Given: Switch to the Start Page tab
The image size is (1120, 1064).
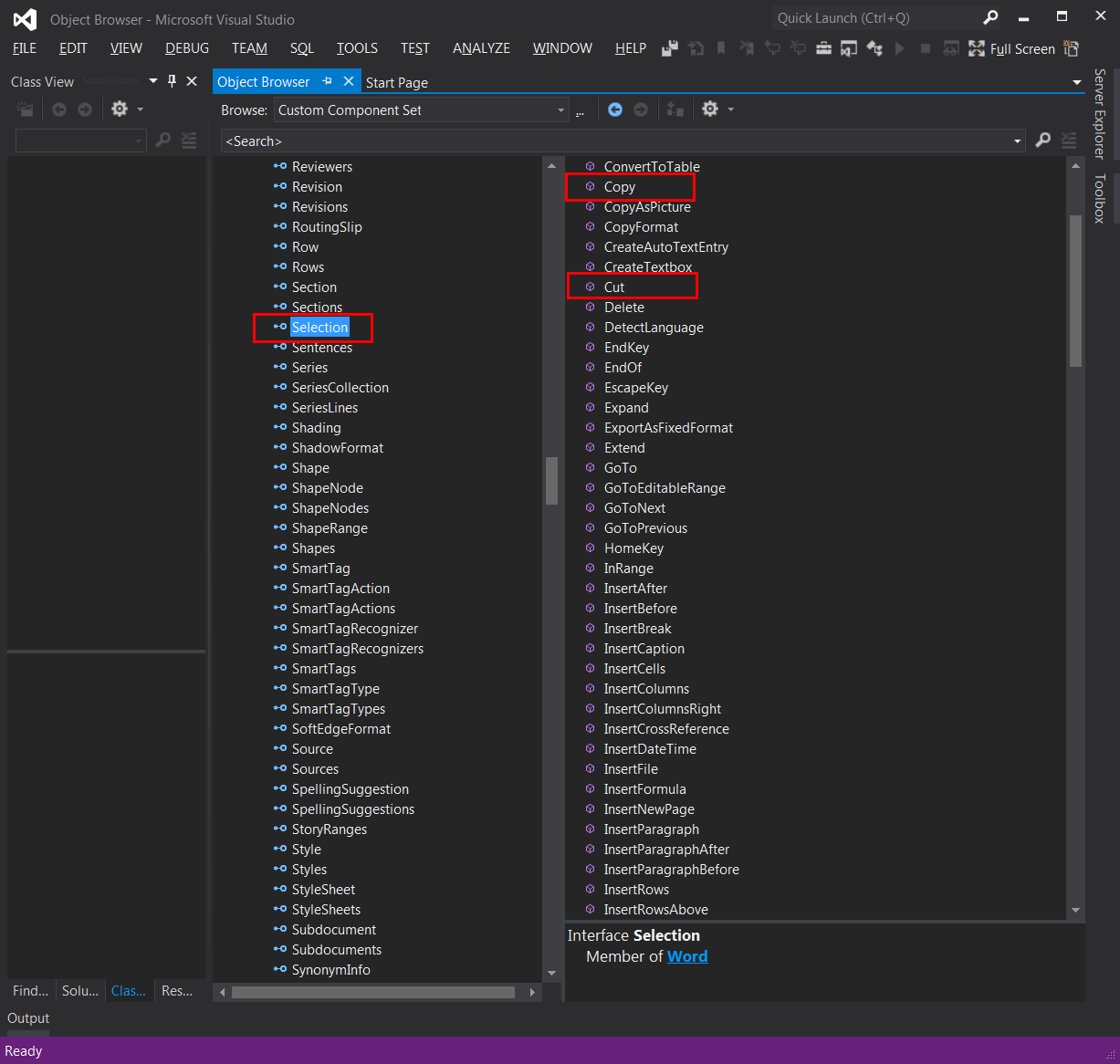Looking at the screenshot, I should click(397, 82).
